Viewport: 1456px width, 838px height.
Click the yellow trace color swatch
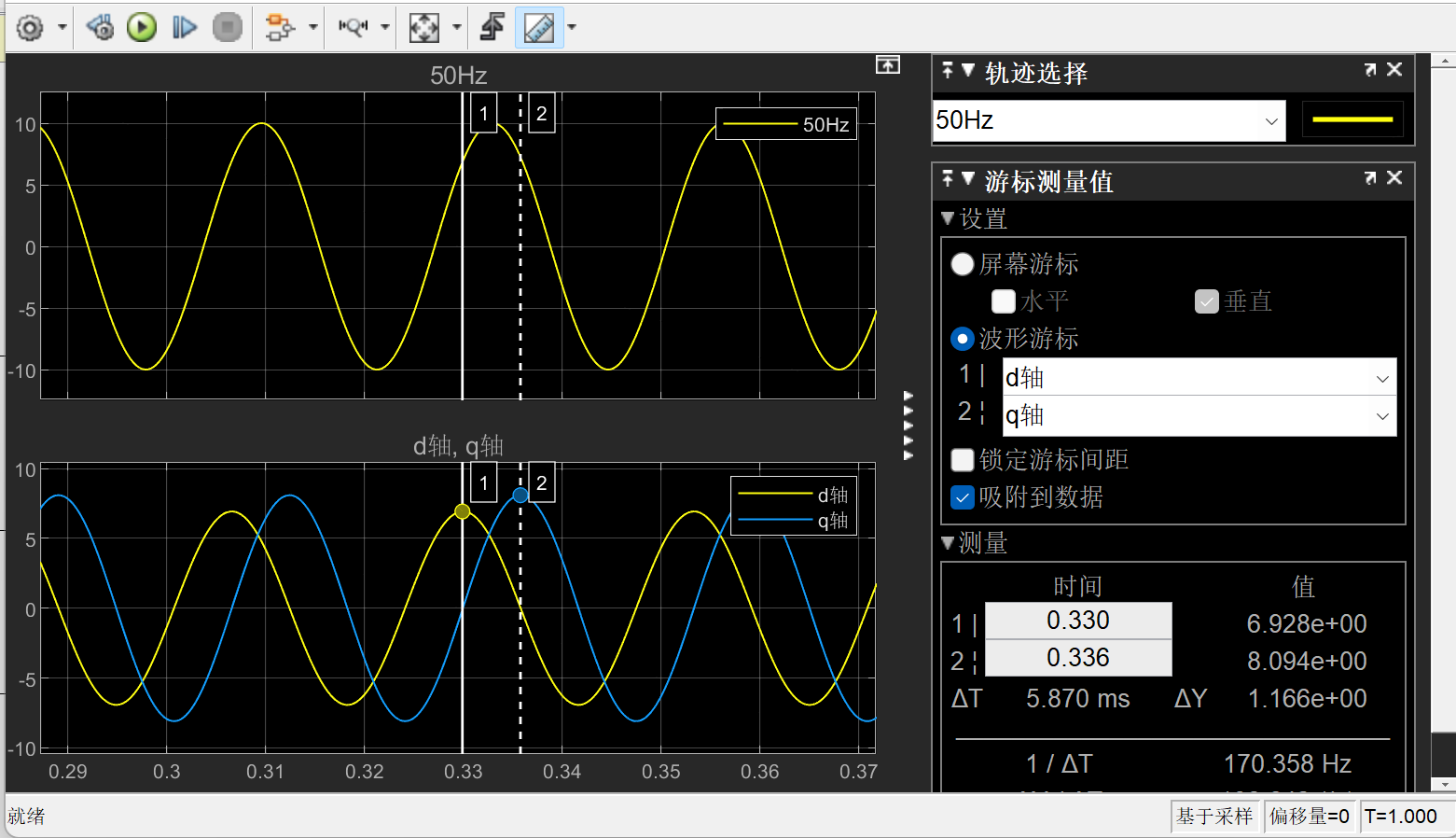(1352, 119)
